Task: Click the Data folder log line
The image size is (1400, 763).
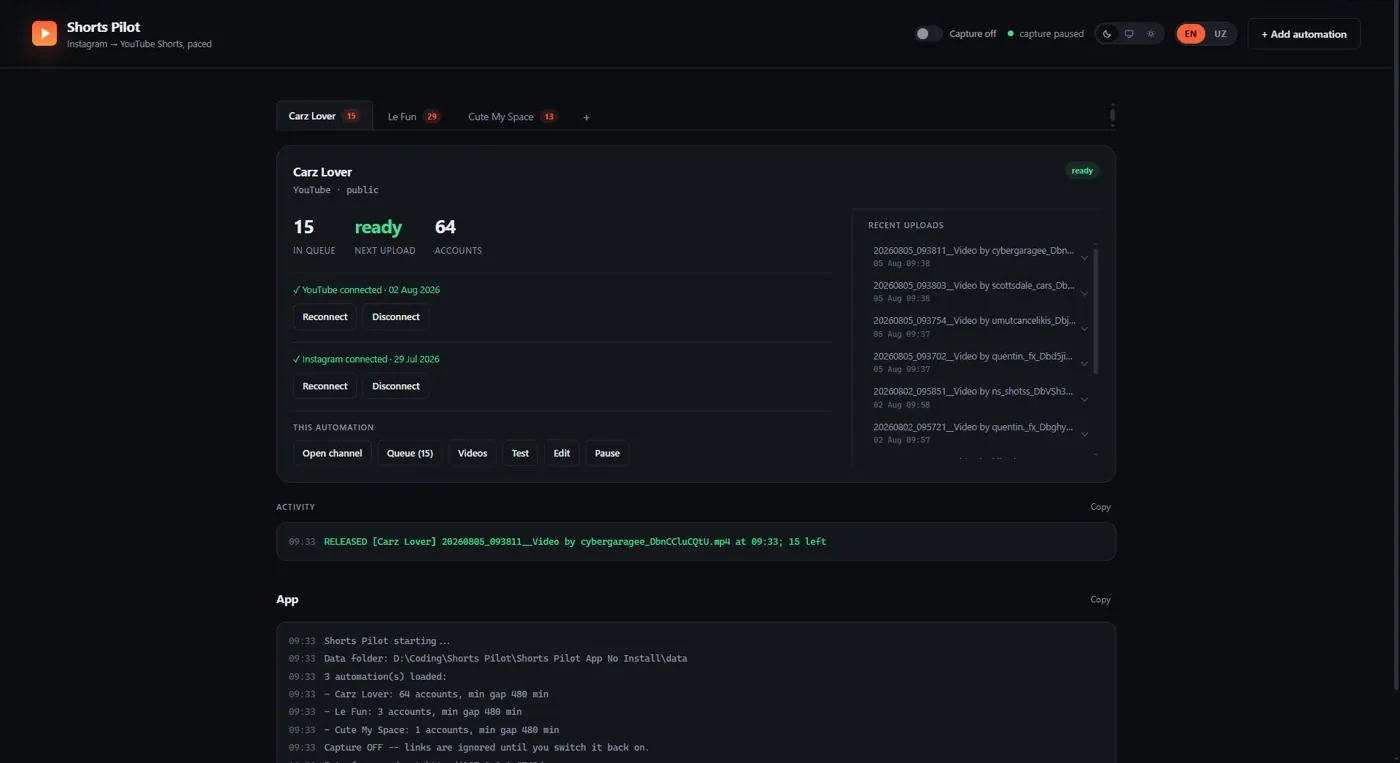Action: (505, 659)
